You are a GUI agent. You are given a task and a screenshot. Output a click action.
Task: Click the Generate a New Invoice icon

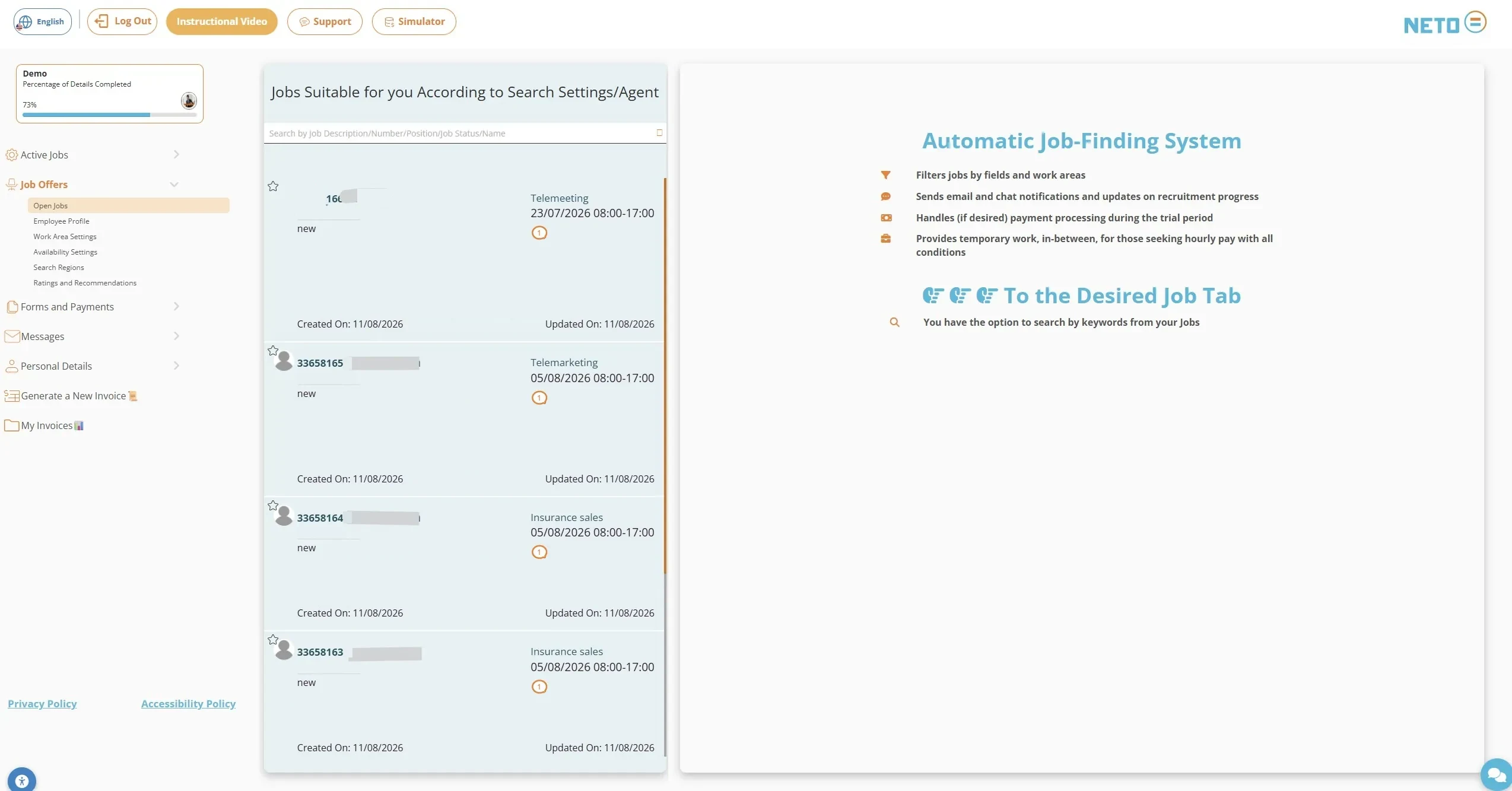12,396
